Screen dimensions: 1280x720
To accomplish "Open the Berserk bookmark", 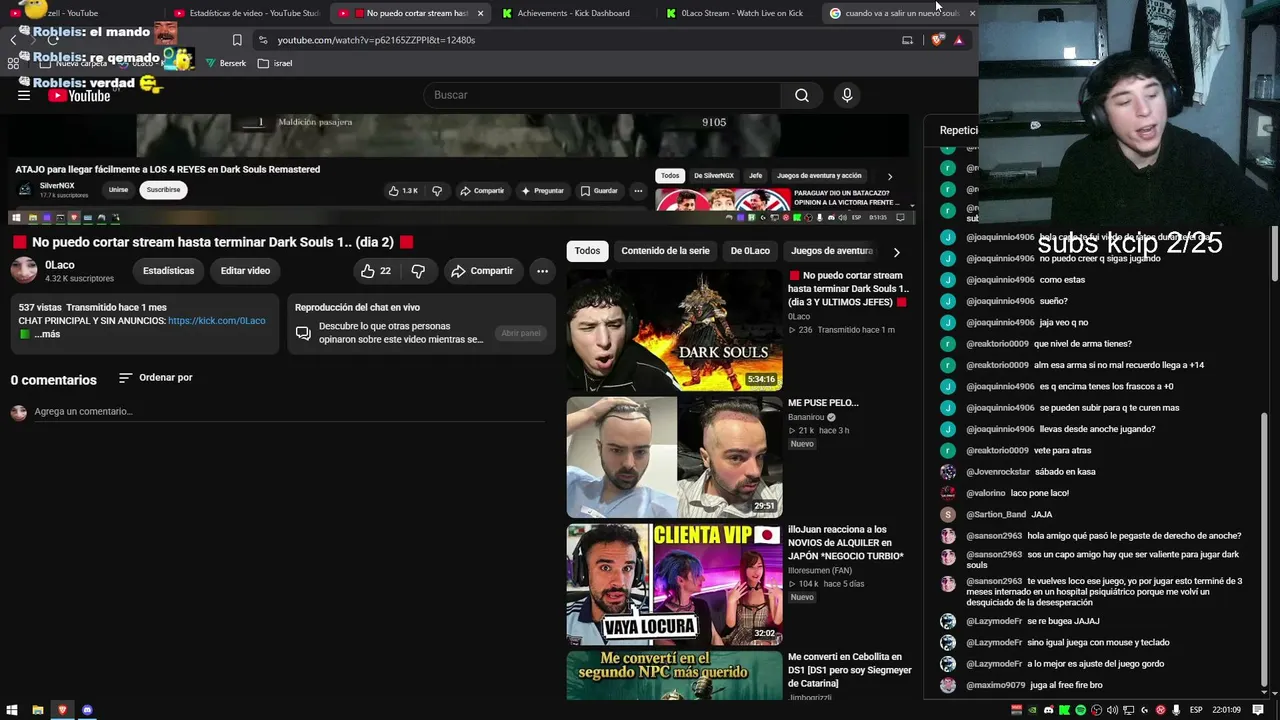I will tap(226, 63).
